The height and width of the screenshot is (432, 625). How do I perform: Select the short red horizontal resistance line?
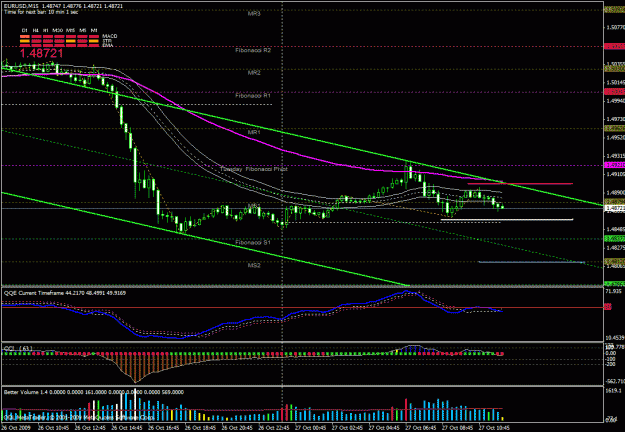(x=520, y=184)
